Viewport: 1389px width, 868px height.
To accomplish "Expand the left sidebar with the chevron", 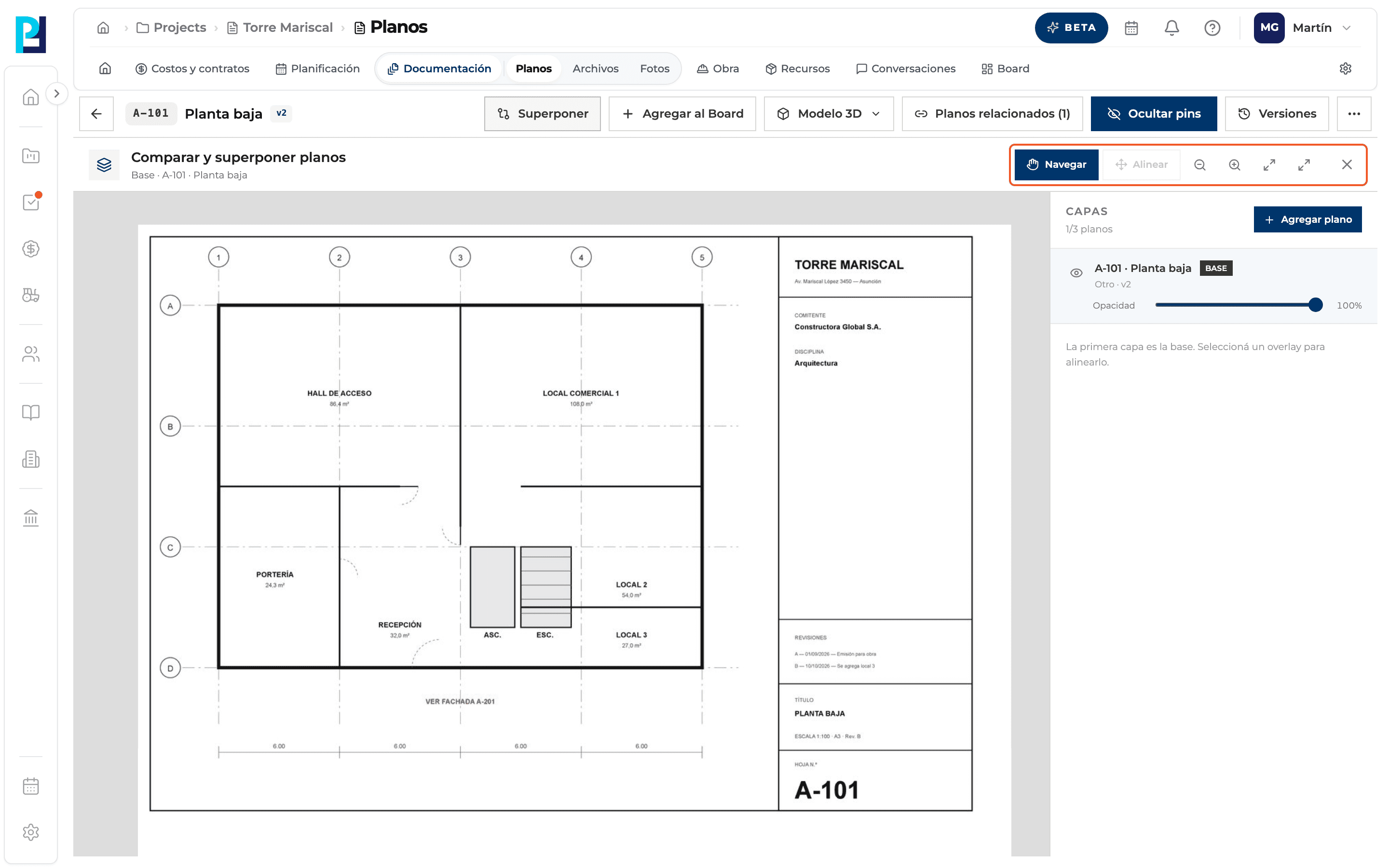I will (x=56, y=94).
